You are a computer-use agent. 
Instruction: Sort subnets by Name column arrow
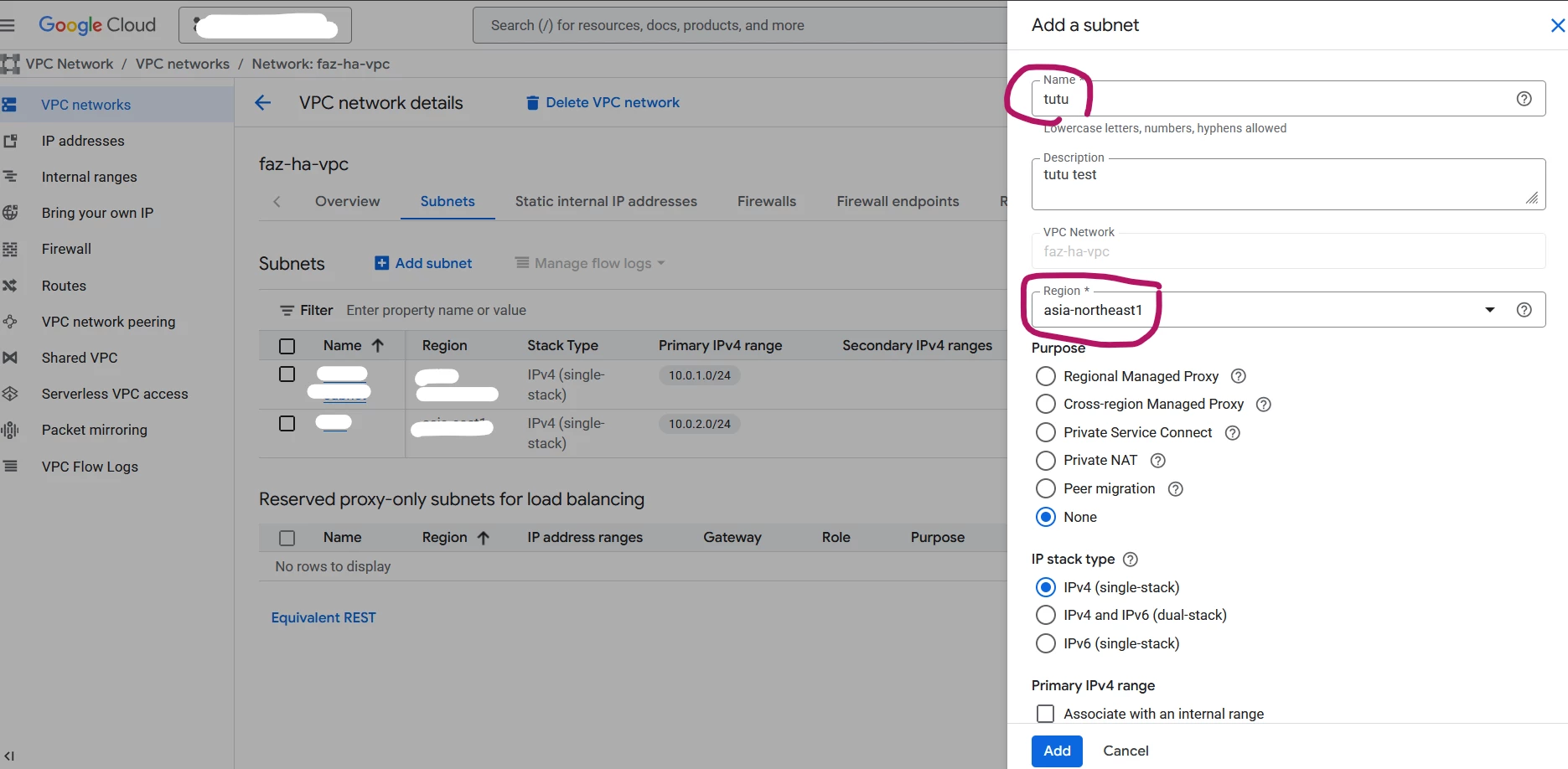[x=378, y=346]
